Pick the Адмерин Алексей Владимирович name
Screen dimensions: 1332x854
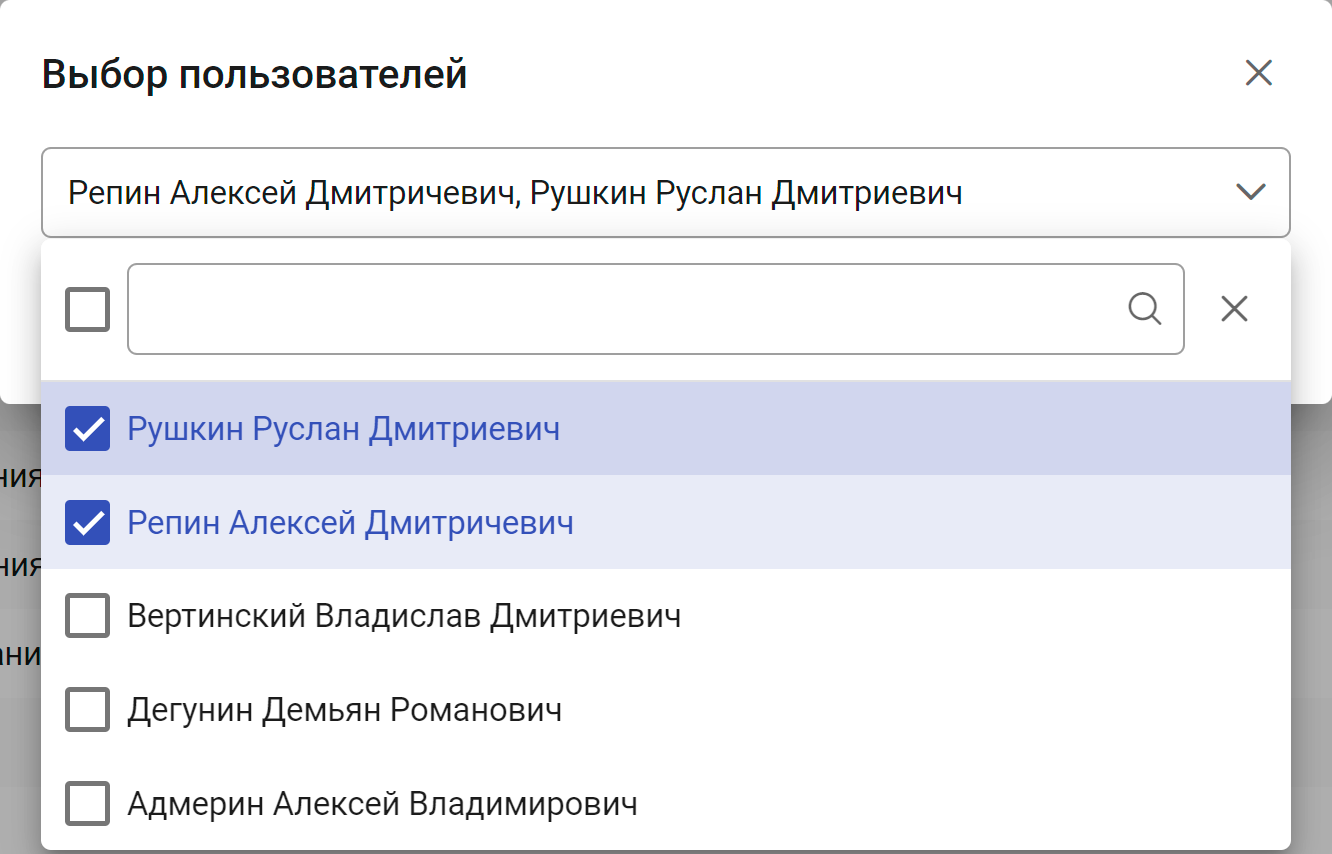[x=382, y=804]
